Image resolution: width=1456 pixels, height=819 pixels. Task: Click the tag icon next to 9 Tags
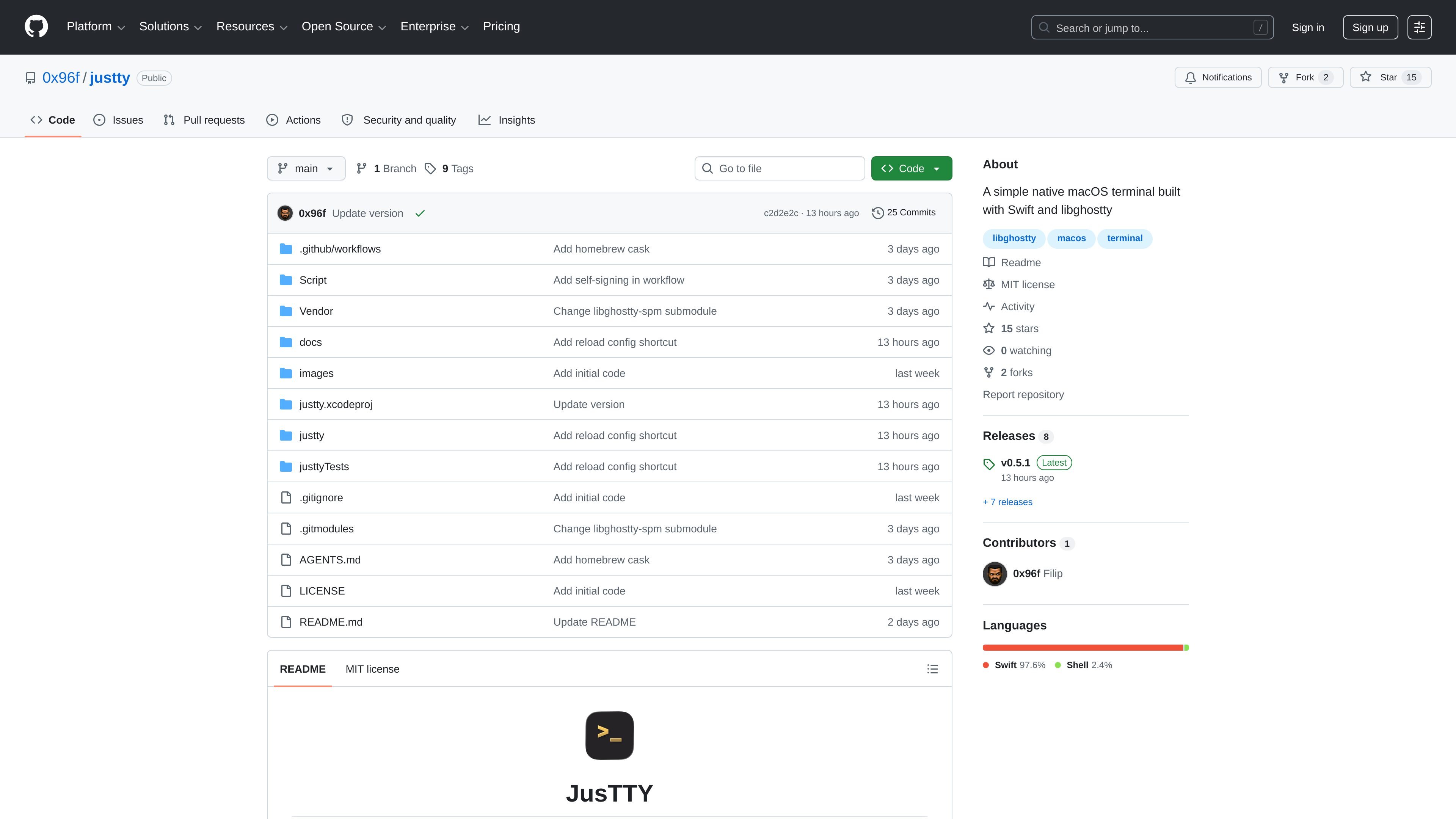pyautogui.click(x=430, y=168)
